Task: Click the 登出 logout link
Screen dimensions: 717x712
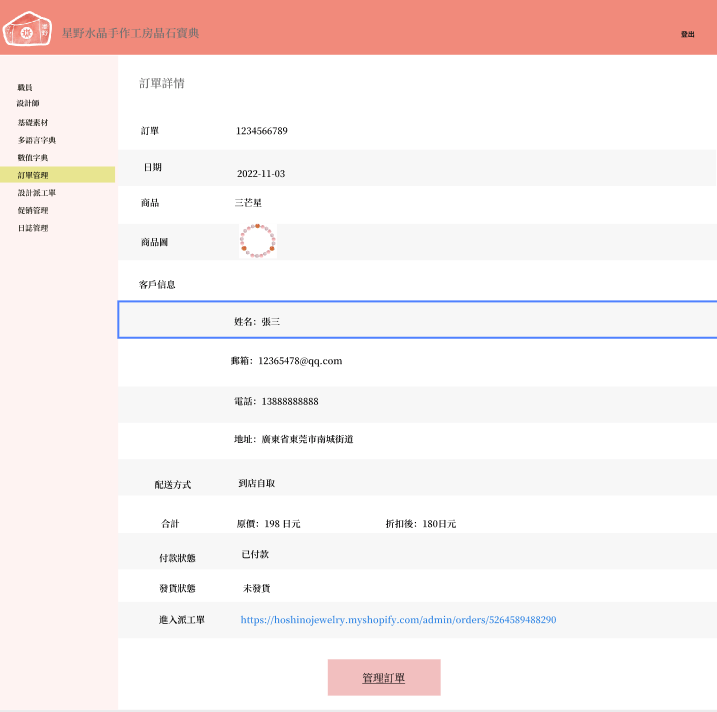Action: point(687,34)
